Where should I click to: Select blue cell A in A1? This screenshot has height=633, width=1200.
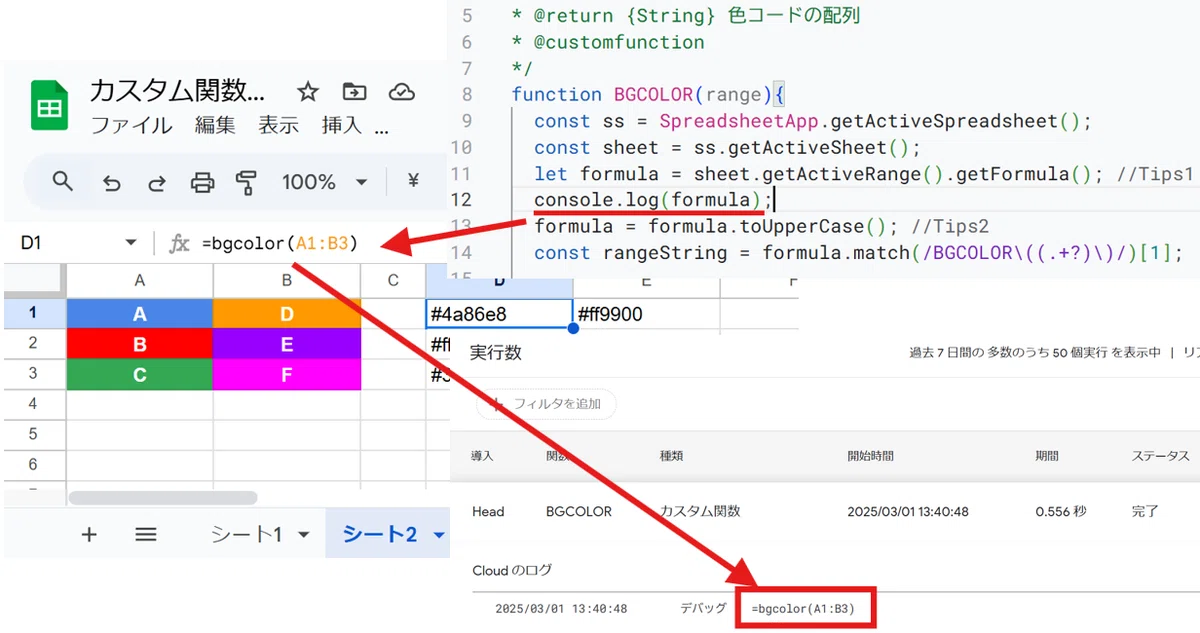point(139,314)
